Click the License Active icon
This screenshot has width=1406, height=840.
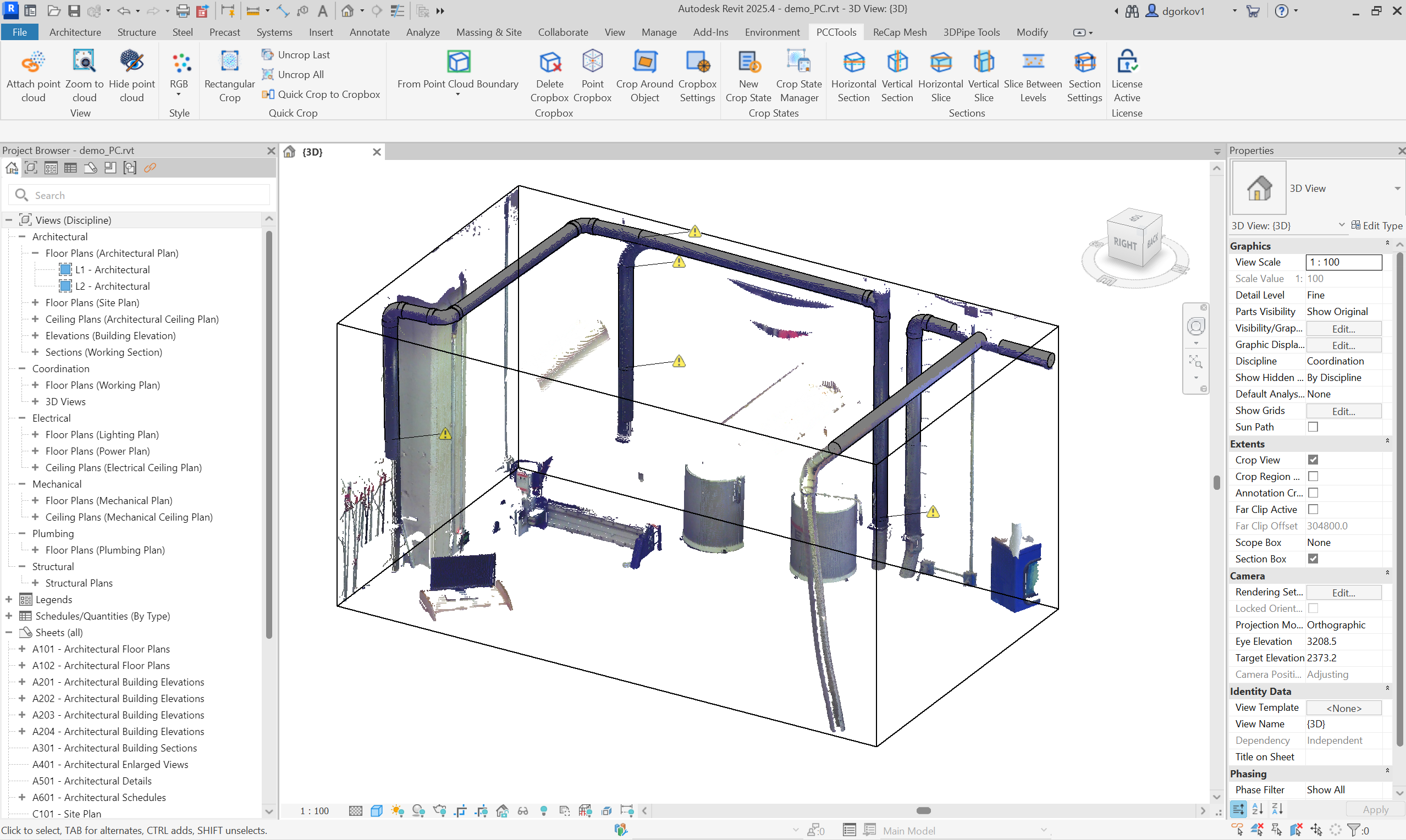pyautogui.click(x=1126, y=75)
